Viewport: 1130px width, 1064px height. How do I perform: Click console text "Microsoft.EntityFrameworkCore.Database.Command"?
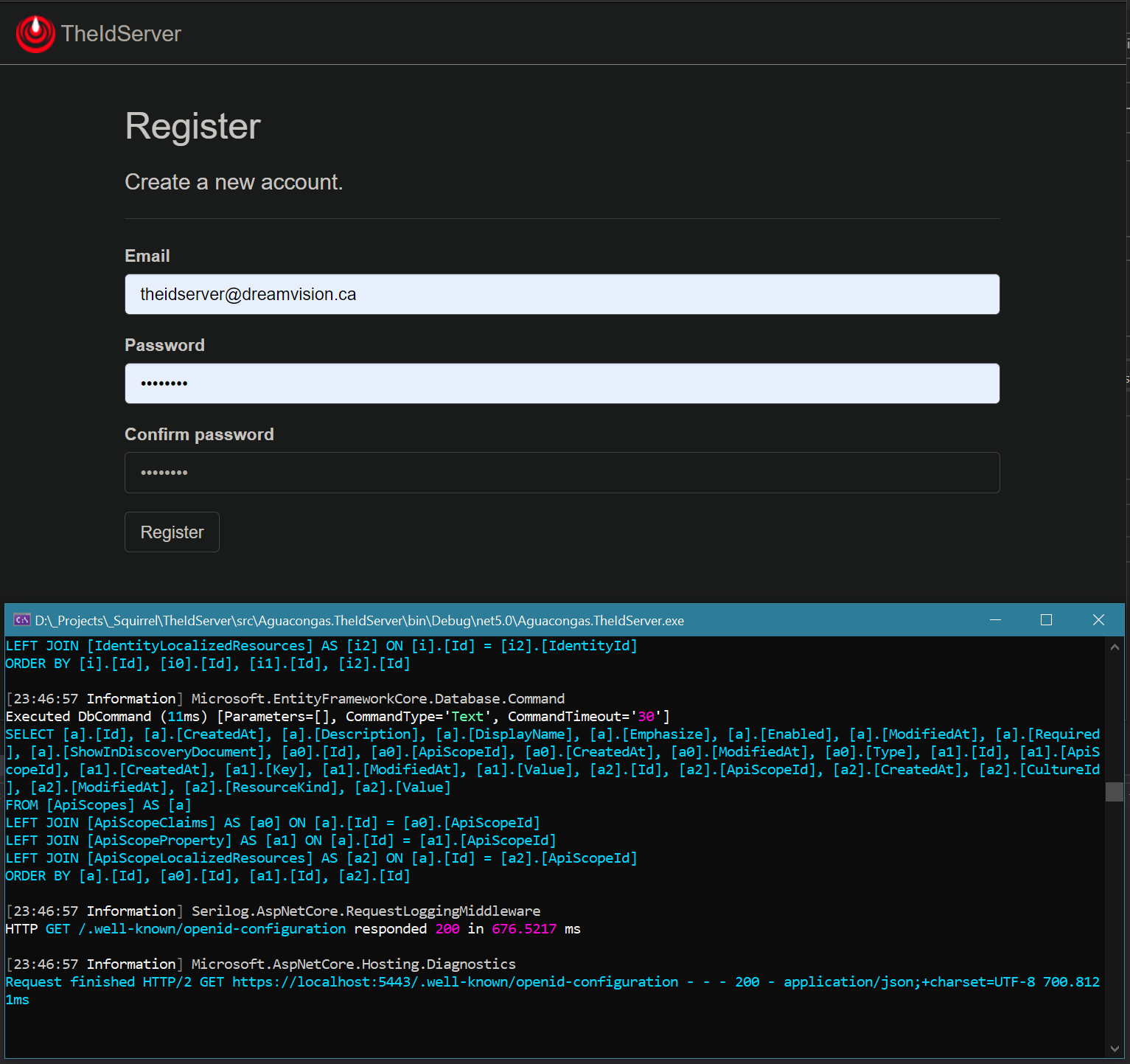tap(378, 699)
